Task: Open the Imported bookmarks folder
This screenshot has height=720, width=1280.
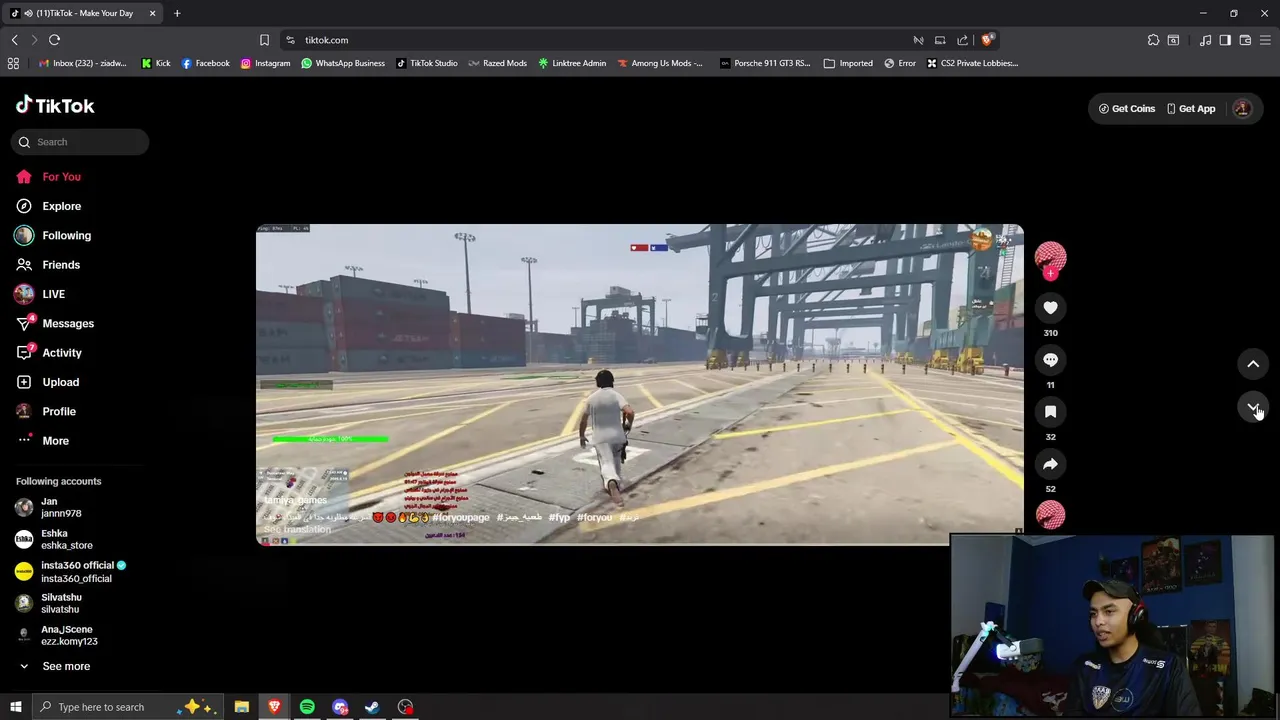Action: pyautogui.click(x=848, y=63)
